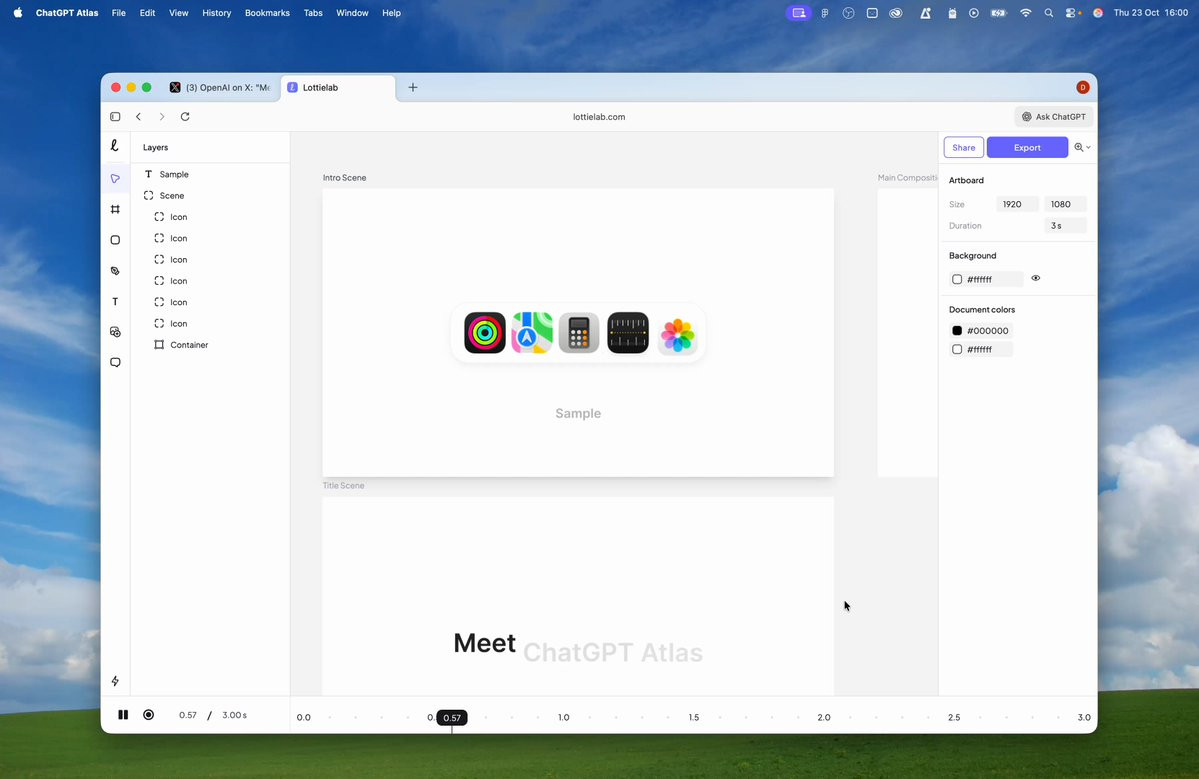Click the Ask ChatGPT button

click(1054, 117)
